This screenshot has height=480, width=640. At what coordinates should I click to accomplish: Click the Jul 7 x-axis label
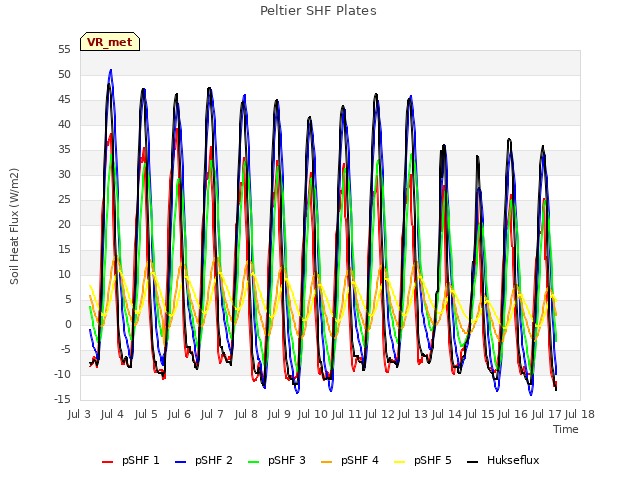tap(212, 414)
